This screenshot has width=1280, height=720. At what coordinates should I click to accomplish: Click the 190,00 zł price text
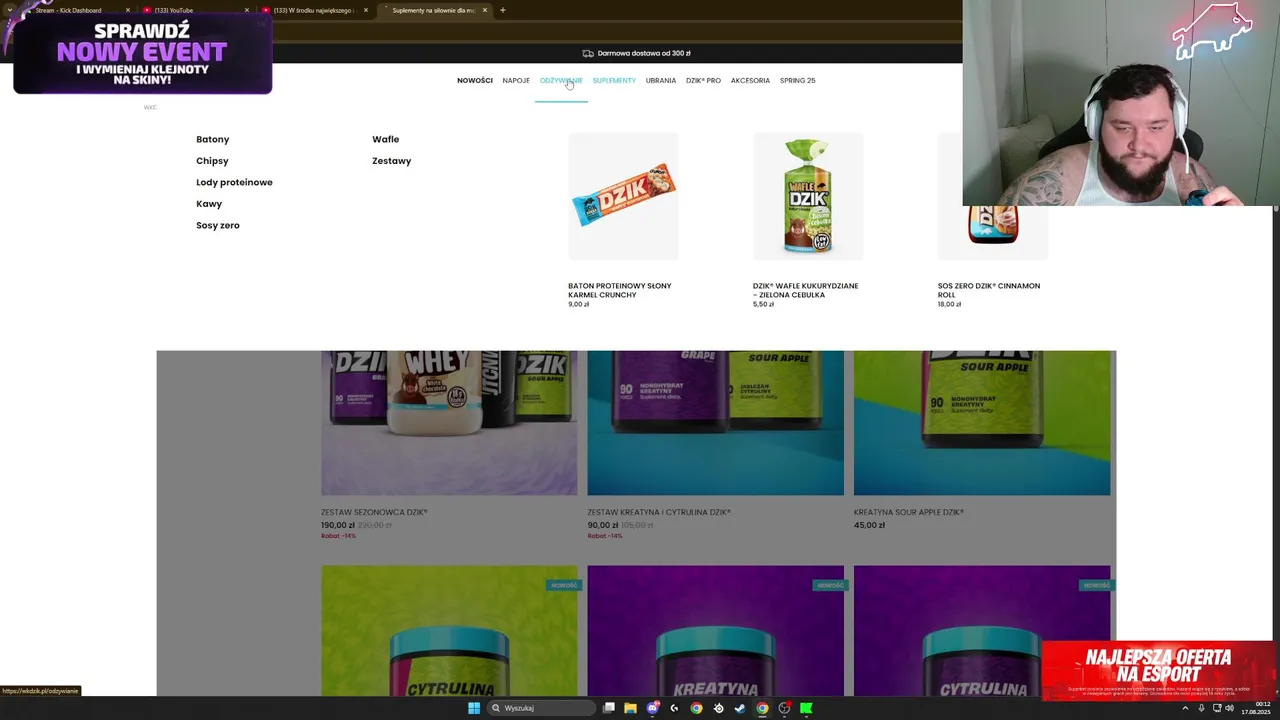click(x=338, y=525)
